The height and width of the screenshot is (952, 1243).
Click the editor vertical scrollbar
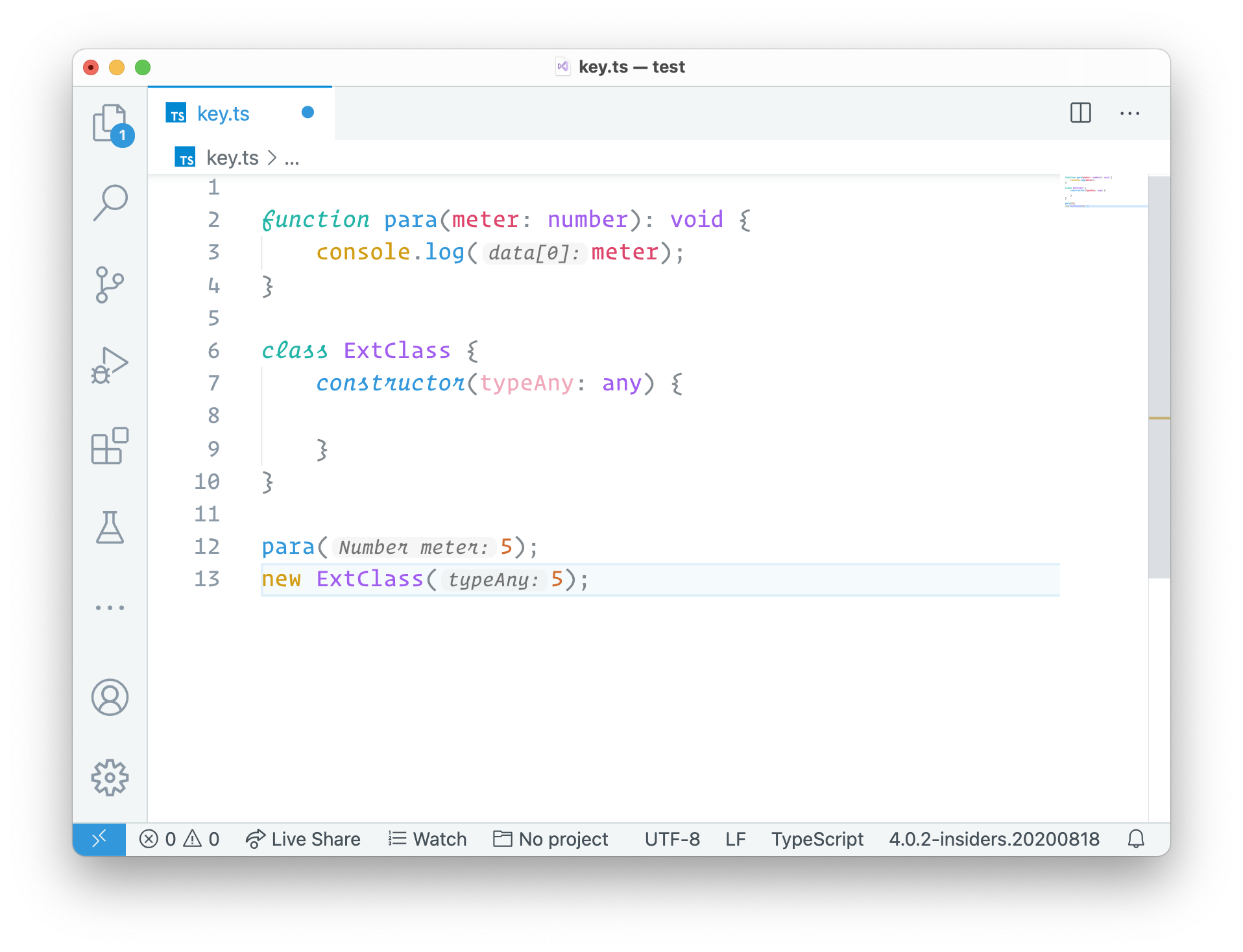1159,376
